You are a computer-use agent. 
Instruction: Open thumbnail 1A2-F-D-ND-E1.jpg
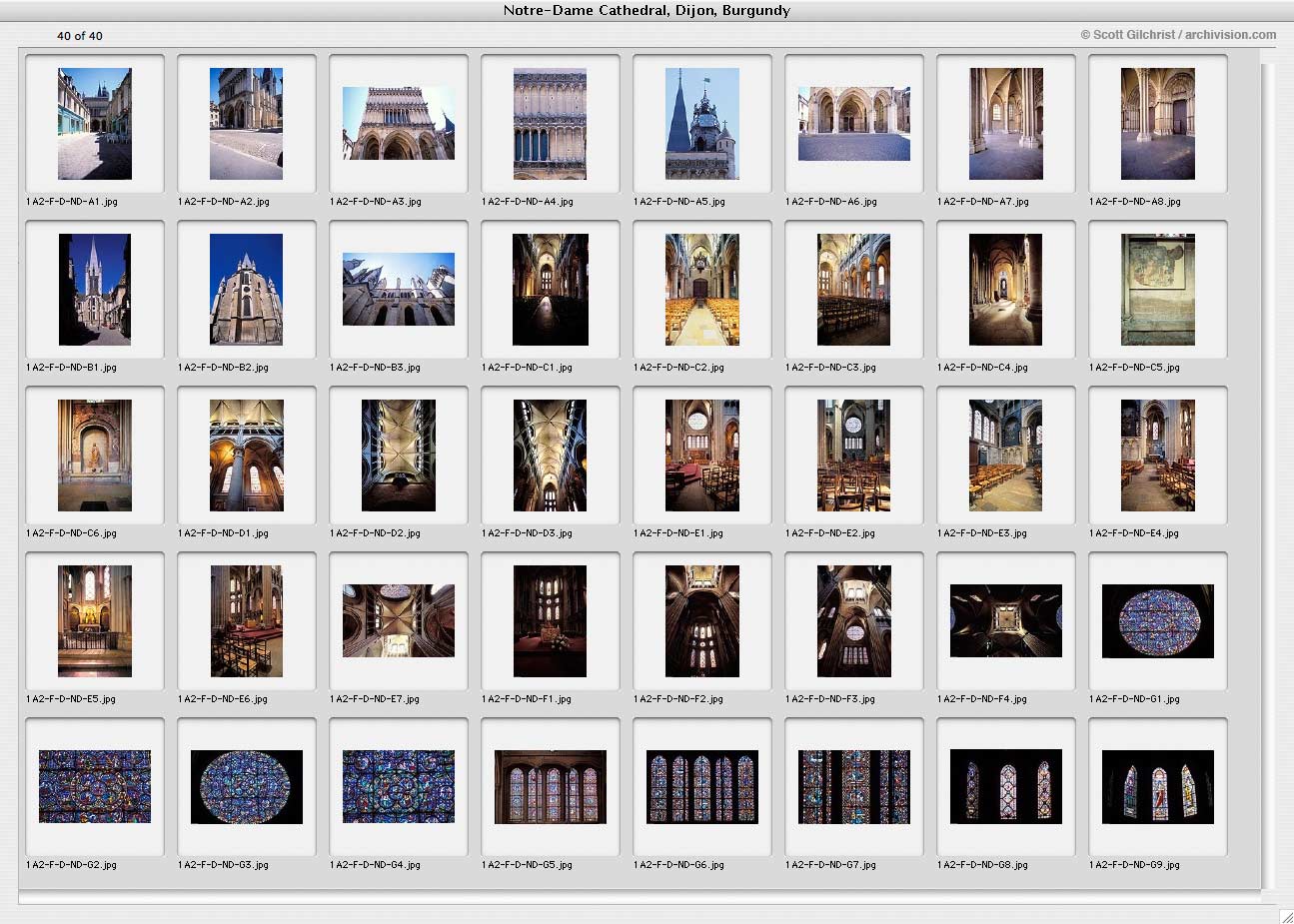pos(702,456)
